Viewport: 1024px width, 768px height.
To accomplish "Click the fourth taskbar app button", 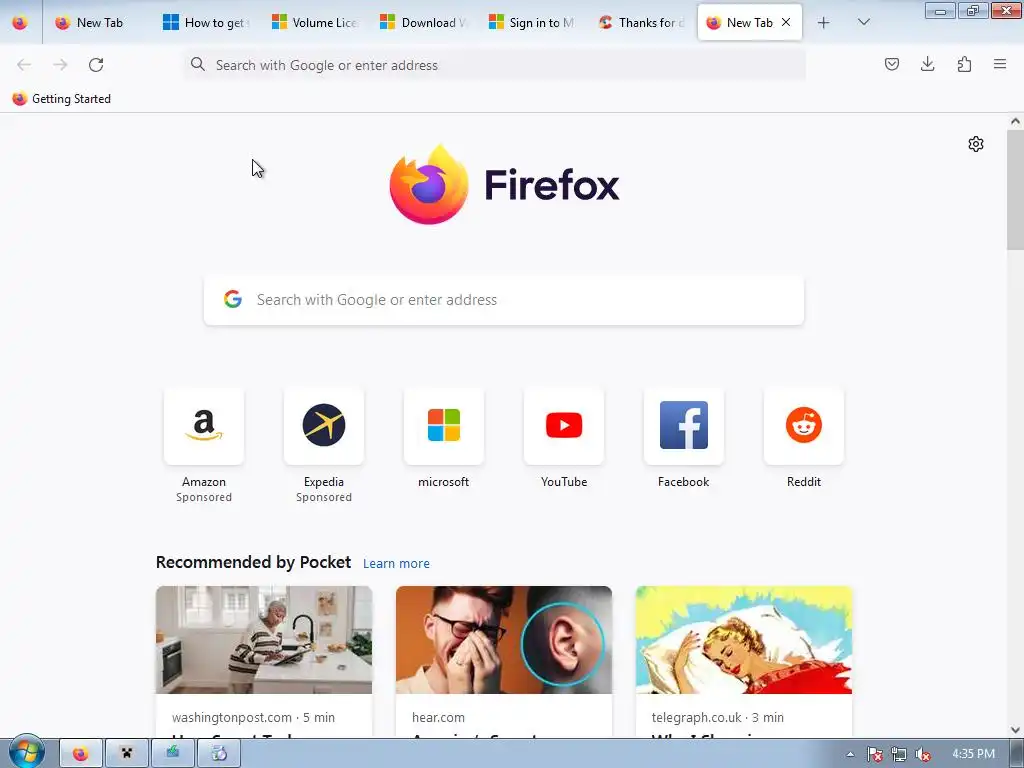I will click(x=219, y=754).
